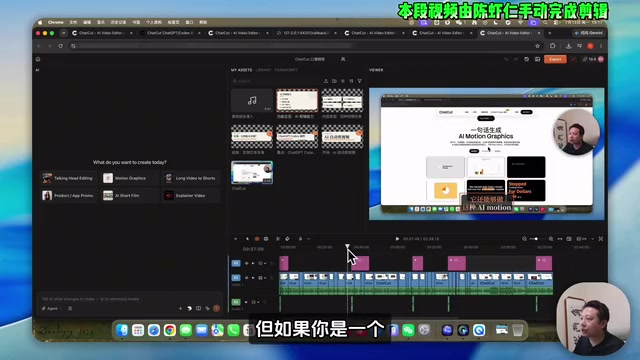Click the orange record button in timeline toolbar
This screenshot has height=360, width=640.
[257, 239]
